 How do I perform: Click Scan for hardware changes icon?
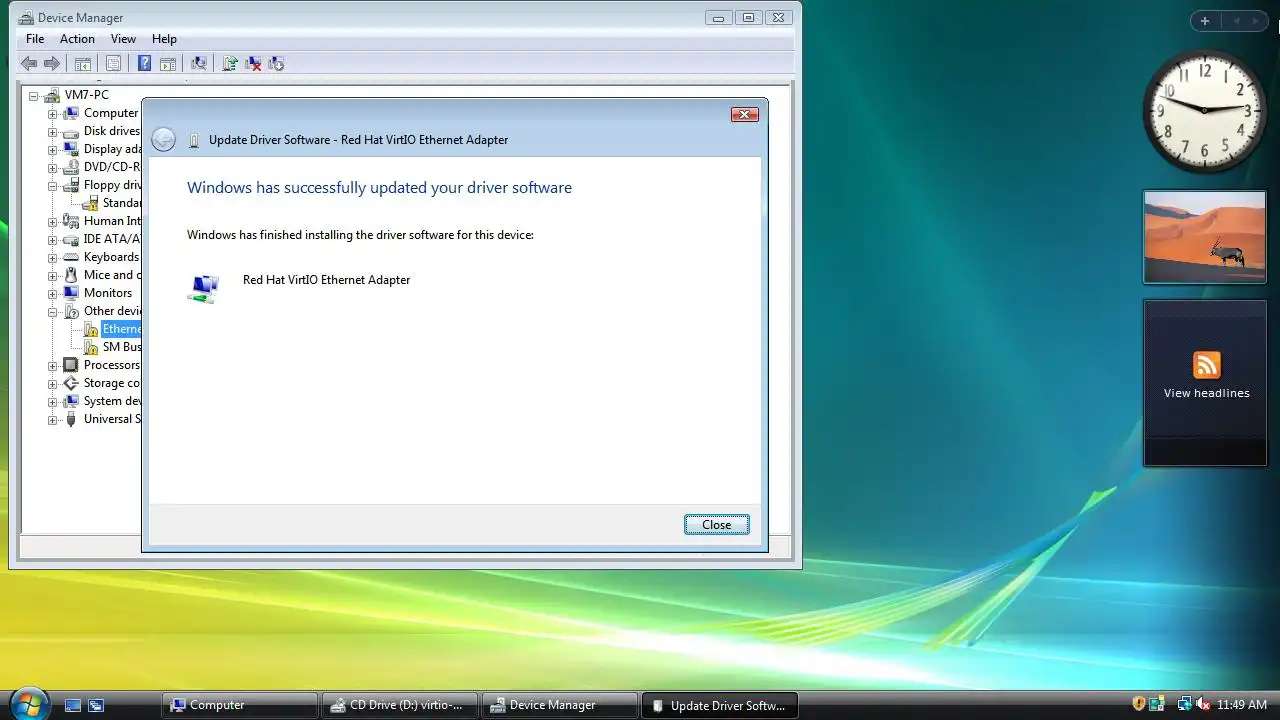click(198, 63)
